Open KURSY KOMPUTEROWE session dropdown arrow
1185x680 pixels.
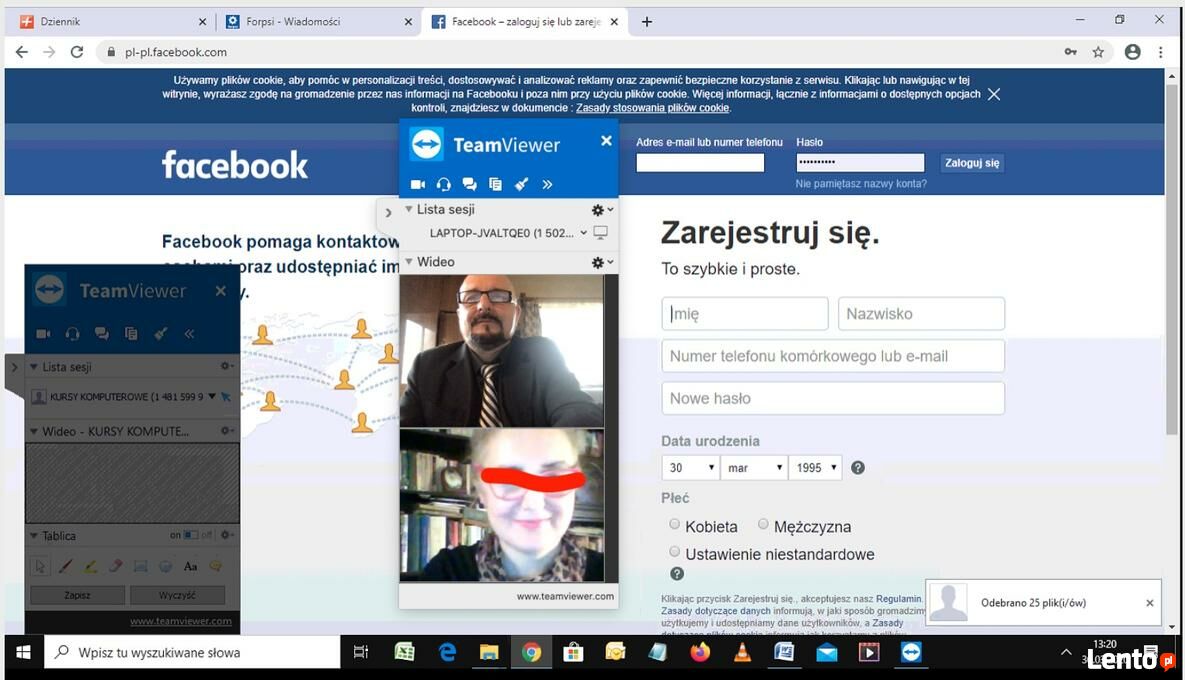point(212,397)
